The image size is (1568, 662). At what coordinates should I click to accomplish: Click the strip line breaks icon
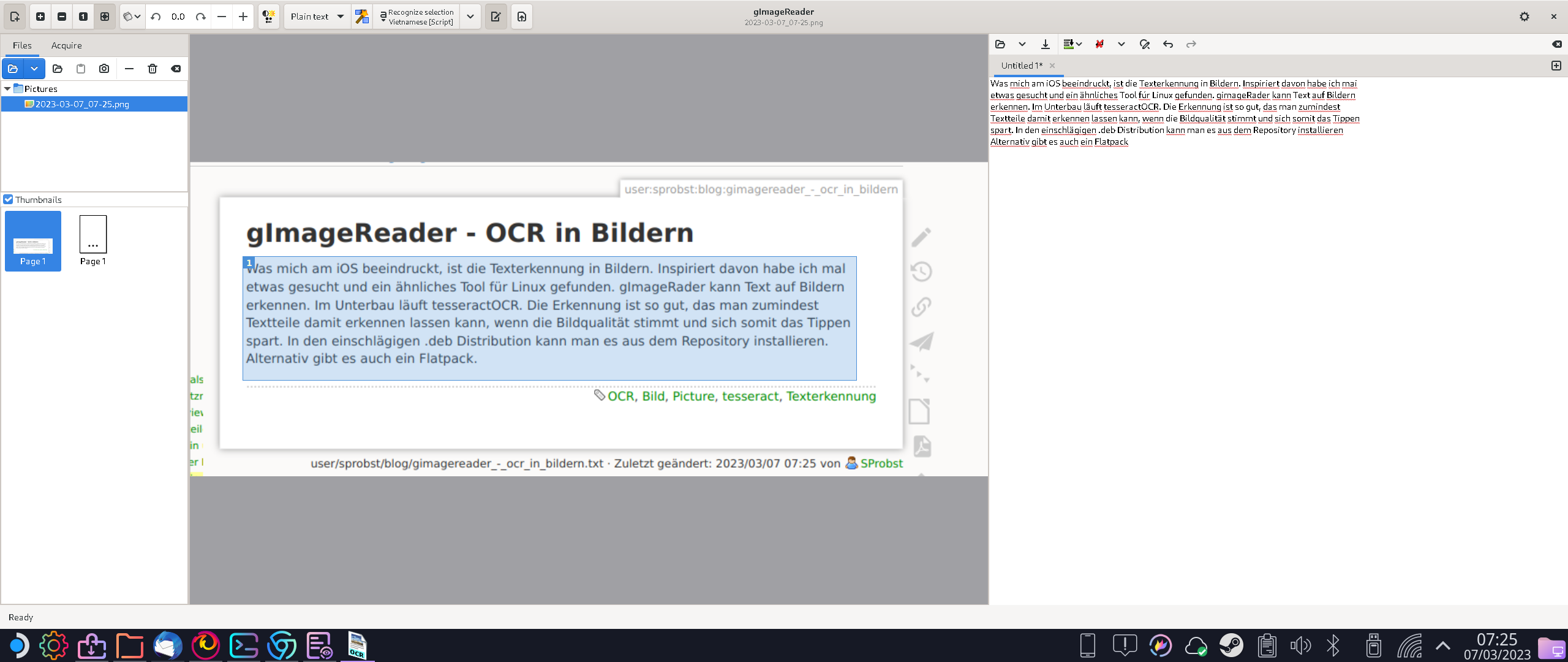(1099, 44)
